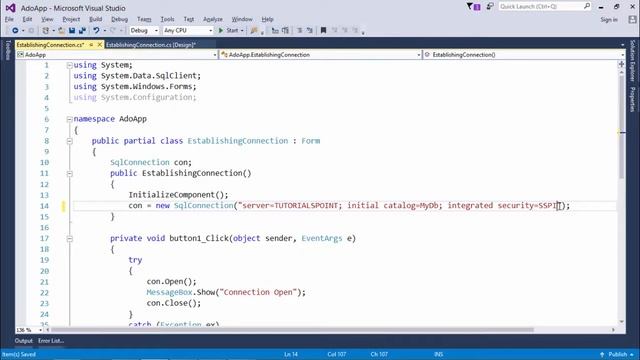
Task: Open the View menu
Action: [x=47, y=19]
